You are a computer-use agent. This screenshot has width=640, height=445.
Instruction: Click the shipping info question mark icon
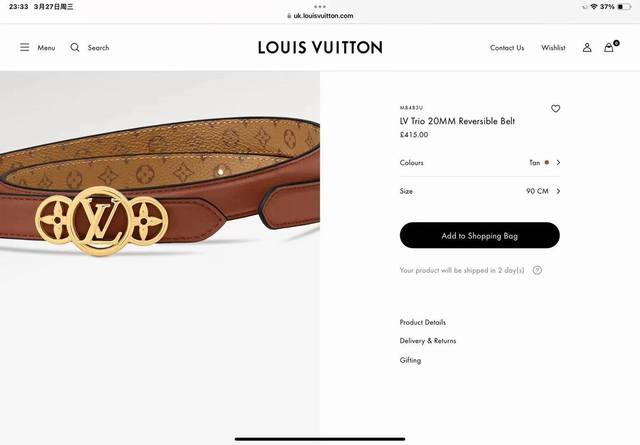pos(537,270)
